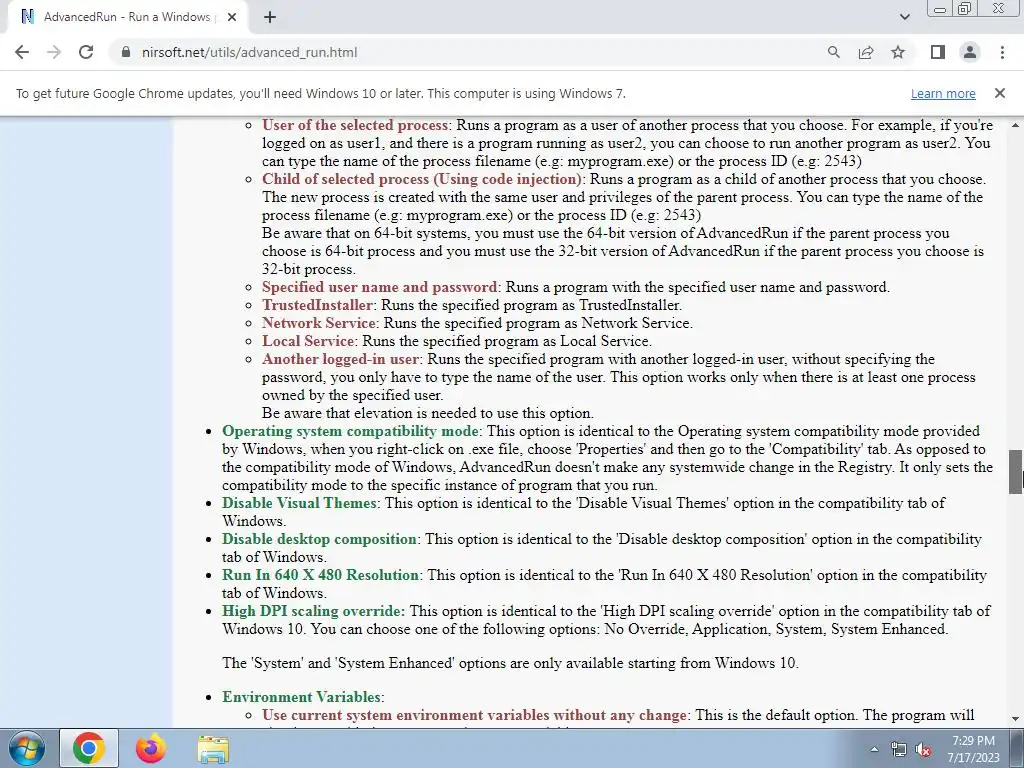Click 'Operating system compatibility mode' heading
The image size is (1024, 768).
pyautogui.click(x=350, y=431)
